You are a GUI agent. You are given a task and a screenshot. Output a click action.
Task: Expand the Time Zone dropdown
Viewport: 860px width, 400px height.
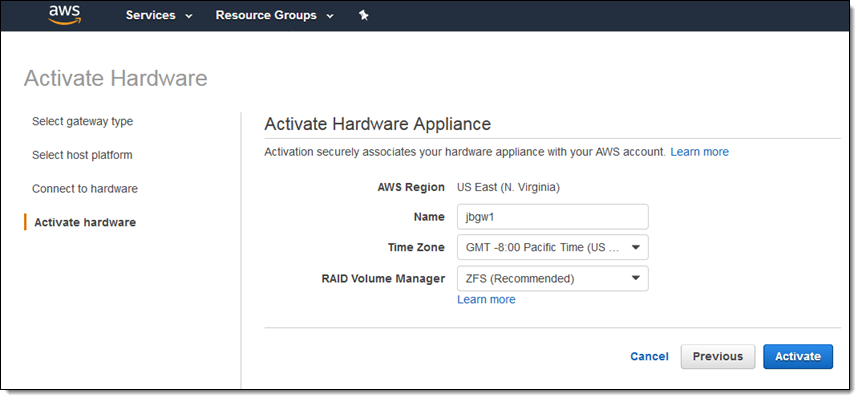coord(552,247)
